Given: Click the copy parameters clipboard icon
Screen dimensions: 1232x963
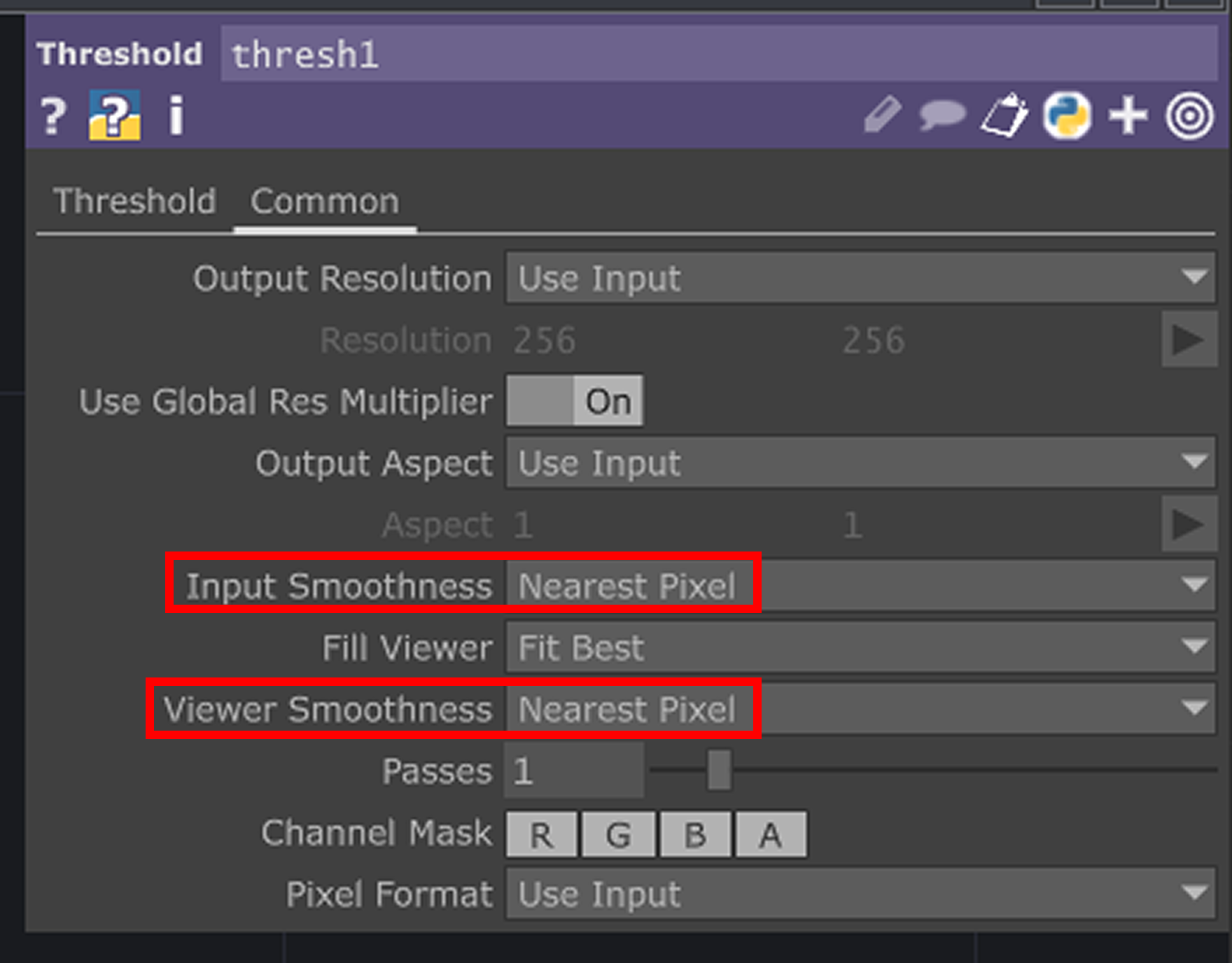Looking at the screenshot, I should point(1004,115).
